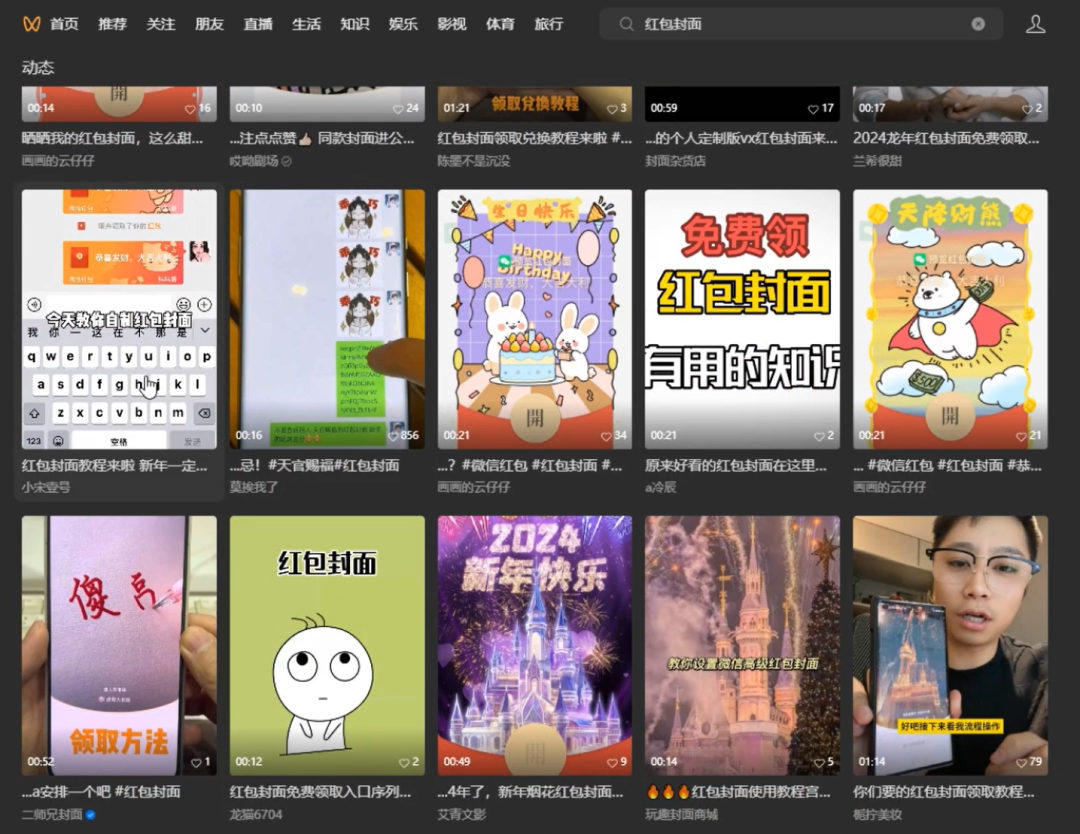Viewport: 1080px width, 834px height.
Task: Open the 生日快乐 bunny cake thumbnail
Action: coord(534,320)
